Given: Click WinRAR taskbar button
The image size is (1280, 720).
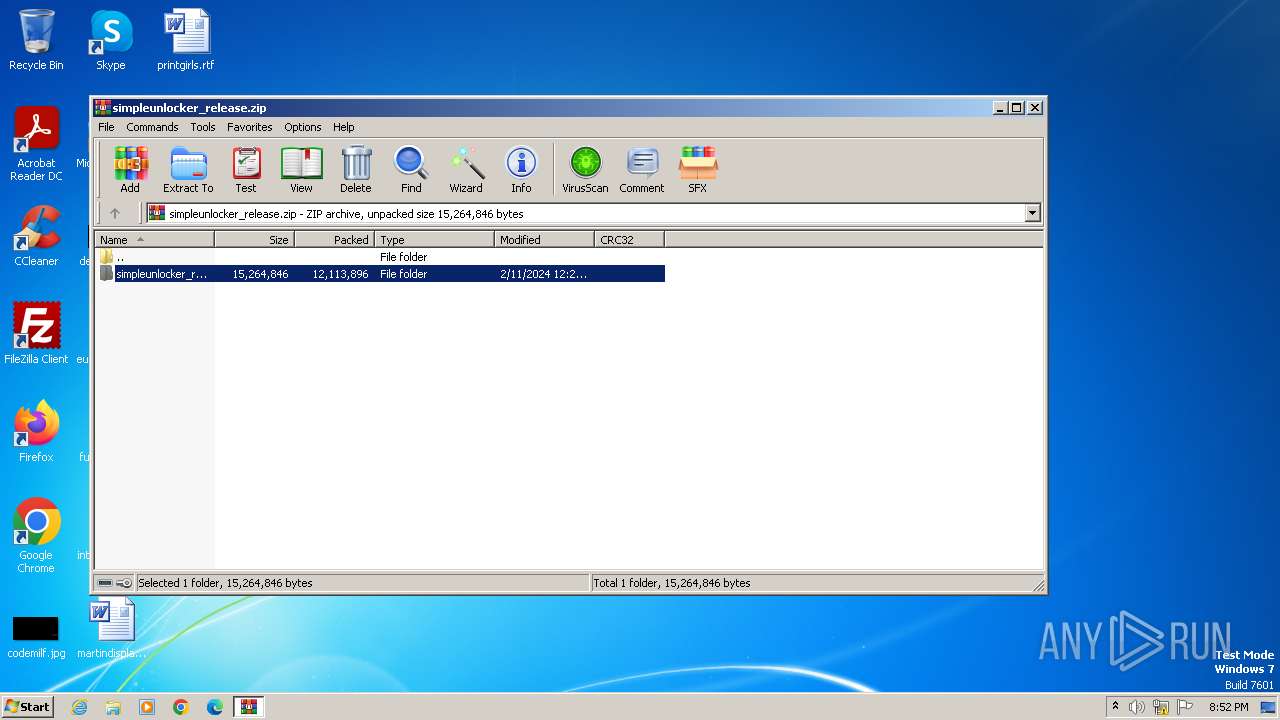Looking at the screenshot, I should coord(249,707).
